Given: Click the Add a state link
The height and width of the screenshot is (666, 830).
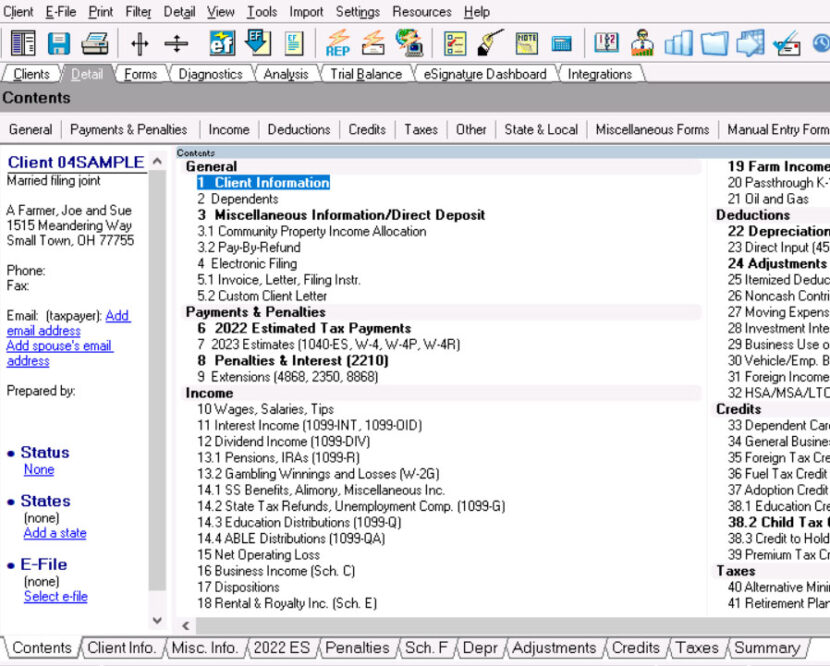Looking at the screenshot, I should point(55,533).
